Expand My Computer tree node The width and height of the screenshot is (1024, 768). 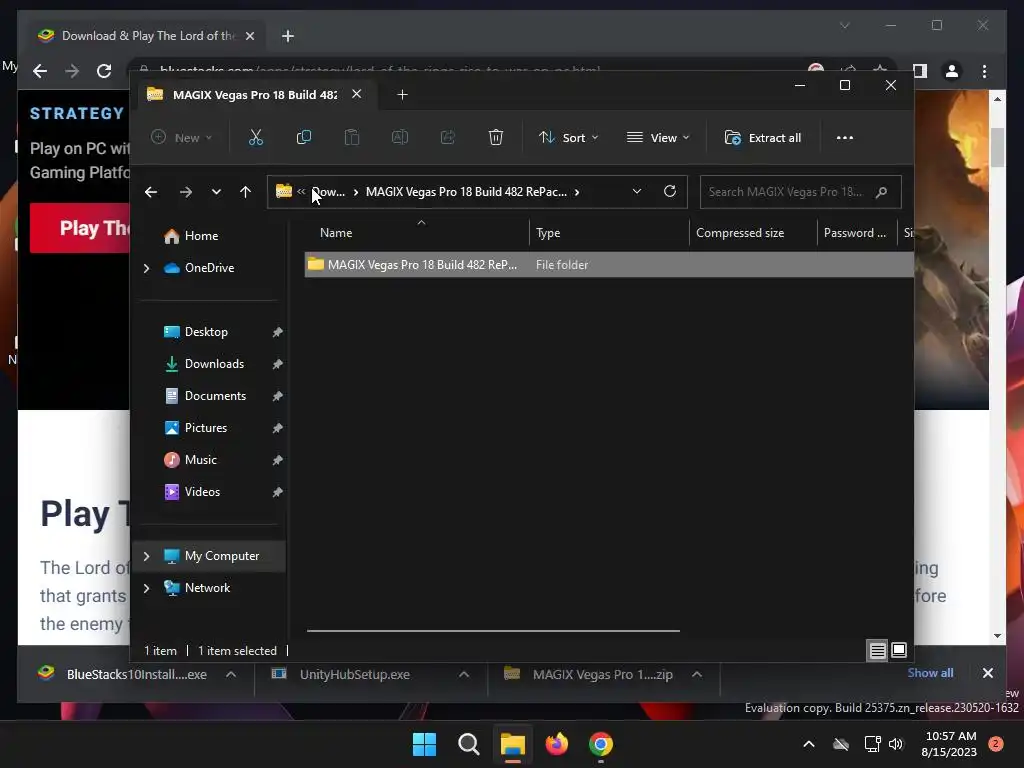click(146, 556)
